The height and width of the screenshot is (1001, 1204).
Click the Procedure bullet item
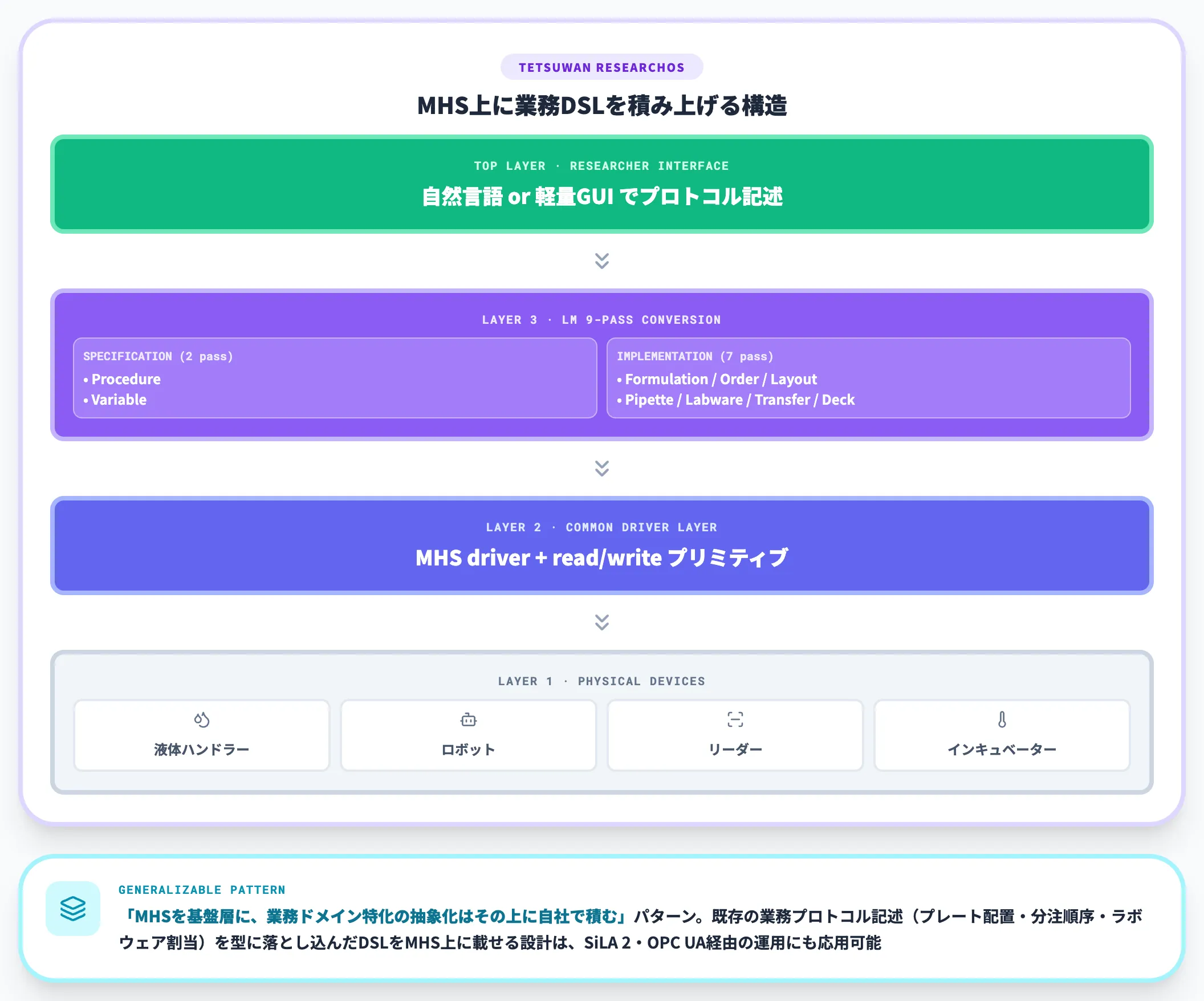click(122, 379)
